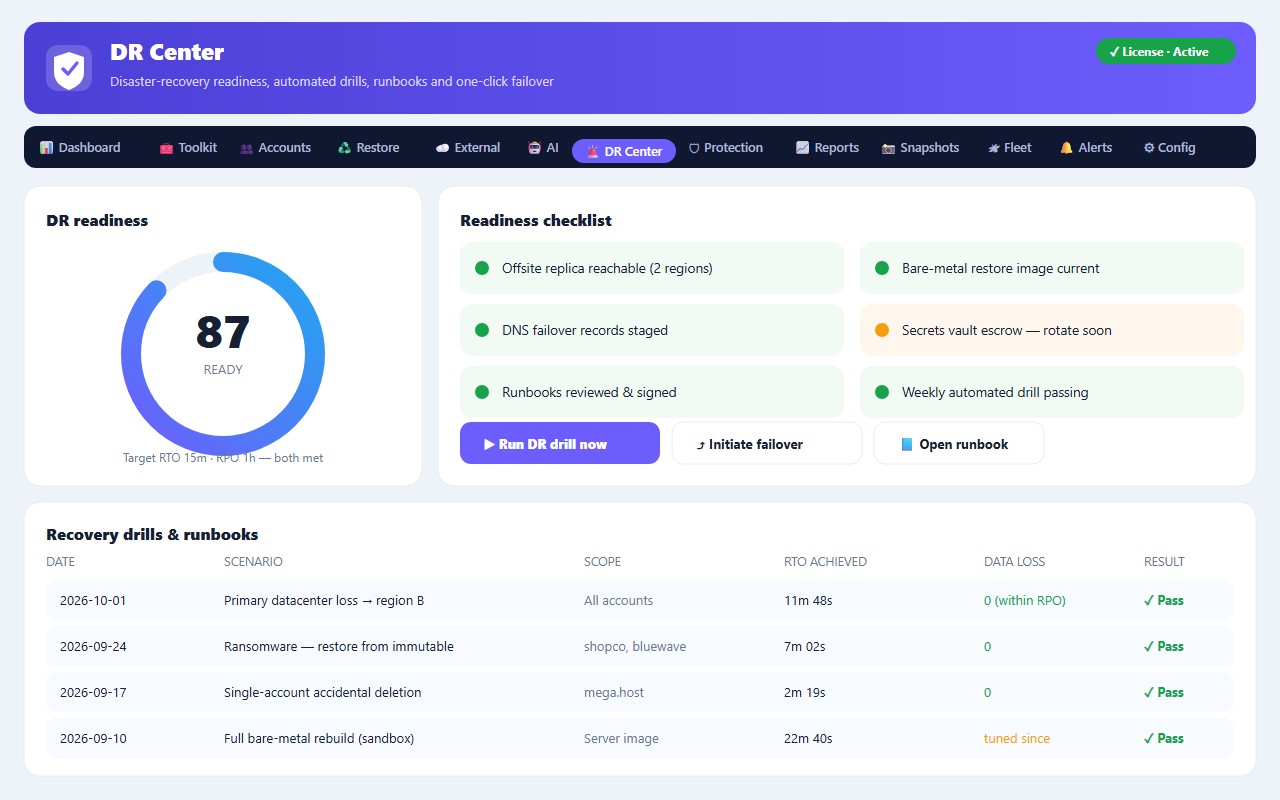Click the 'tuned since' data loss cell
The width and height of the screenshot is (1280, 800).
[1017, 739]
